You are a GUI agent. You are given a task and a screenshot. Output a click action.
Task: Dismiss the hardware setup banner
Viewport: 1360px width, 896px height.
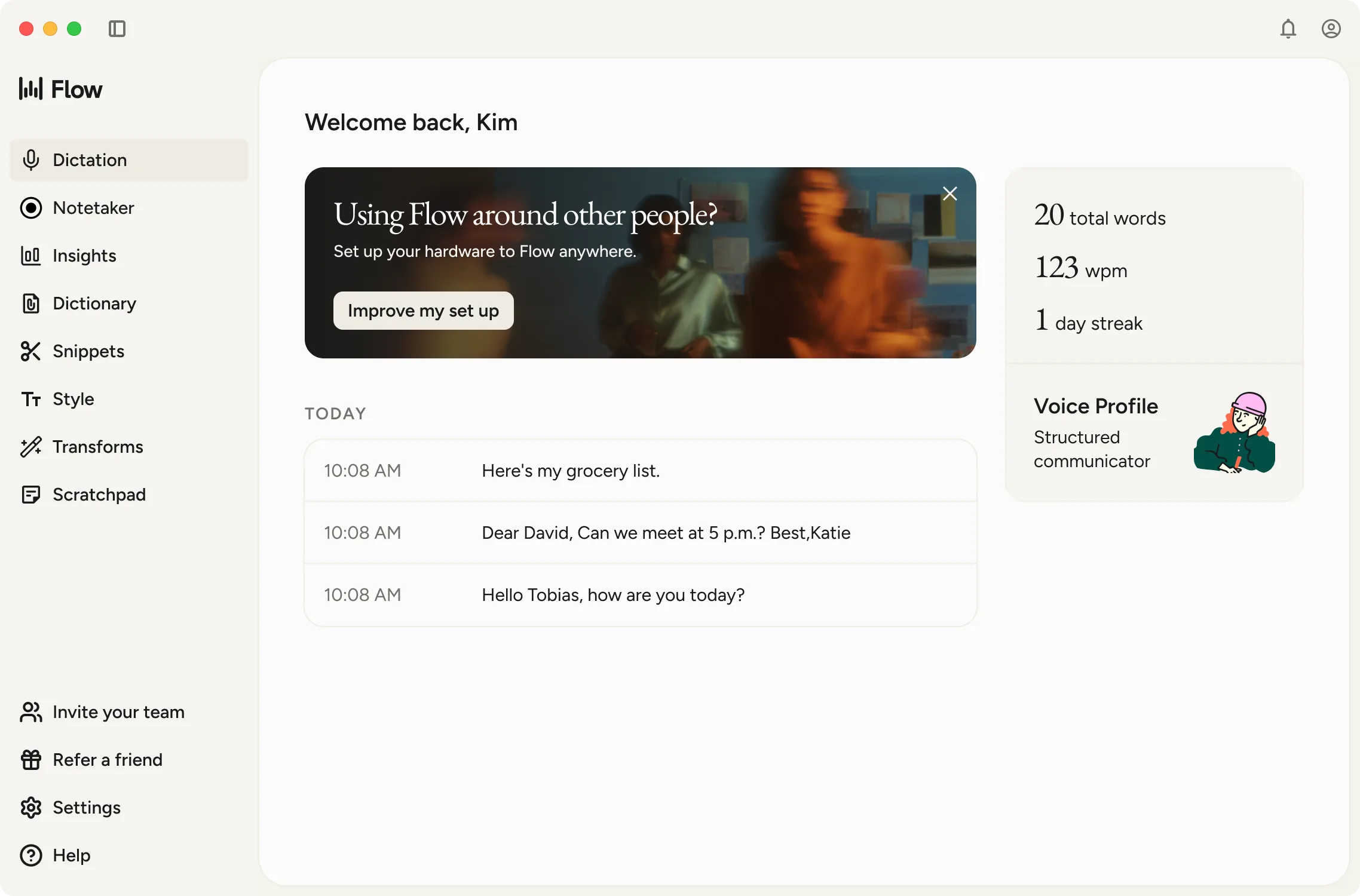950,194
